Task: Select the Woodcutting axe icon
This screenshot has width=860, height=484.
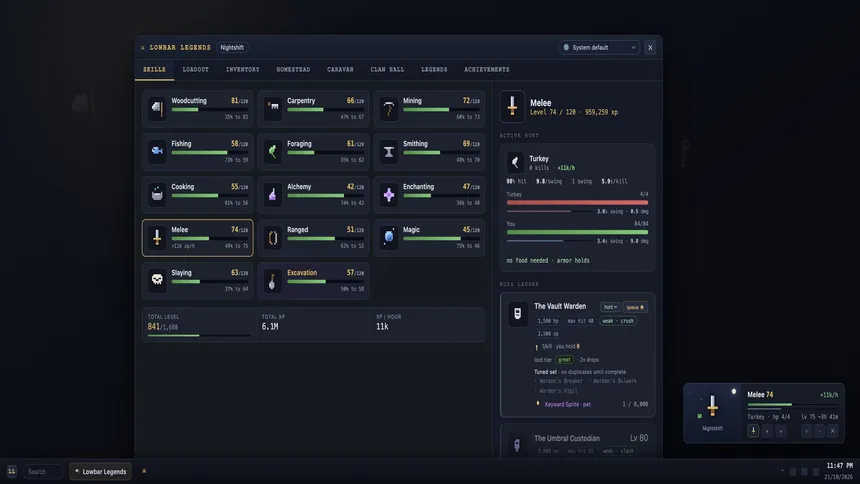Action: tap(157, 108)
